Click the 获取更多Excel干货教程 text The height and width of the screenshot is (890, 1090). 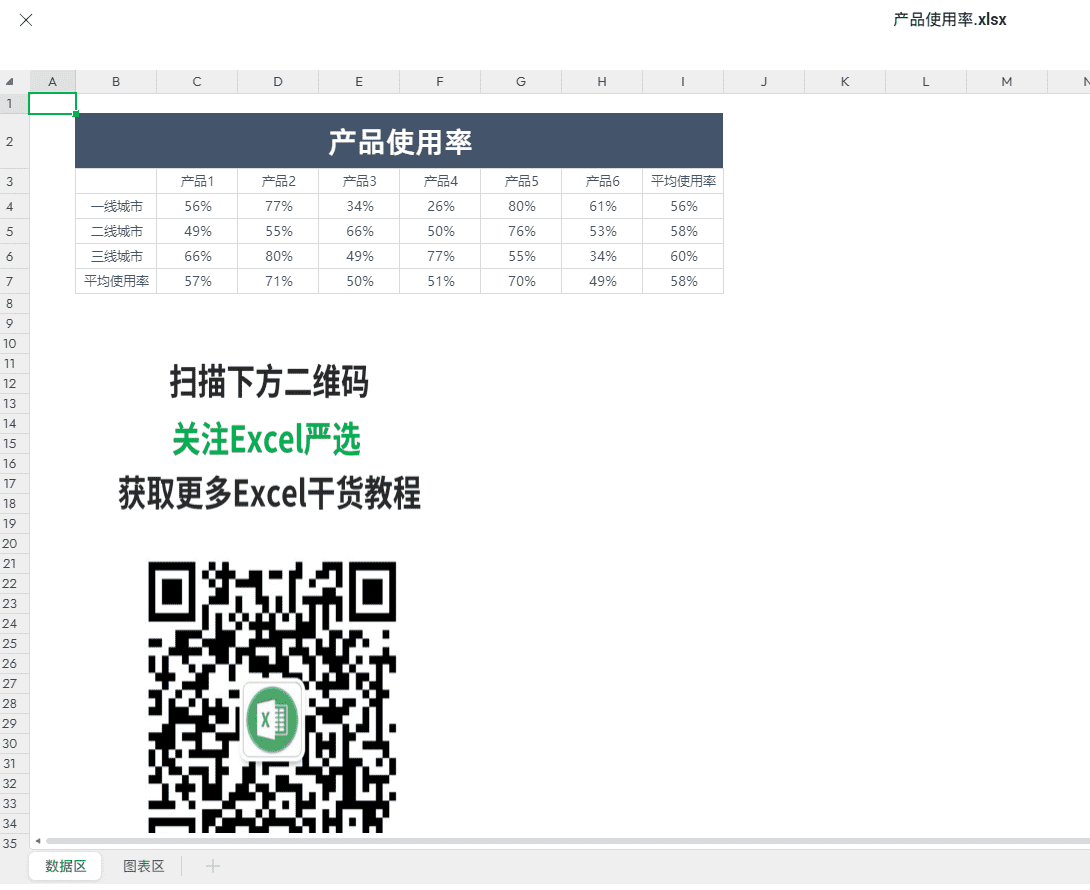pyautogui.click(x=269, y=493)
